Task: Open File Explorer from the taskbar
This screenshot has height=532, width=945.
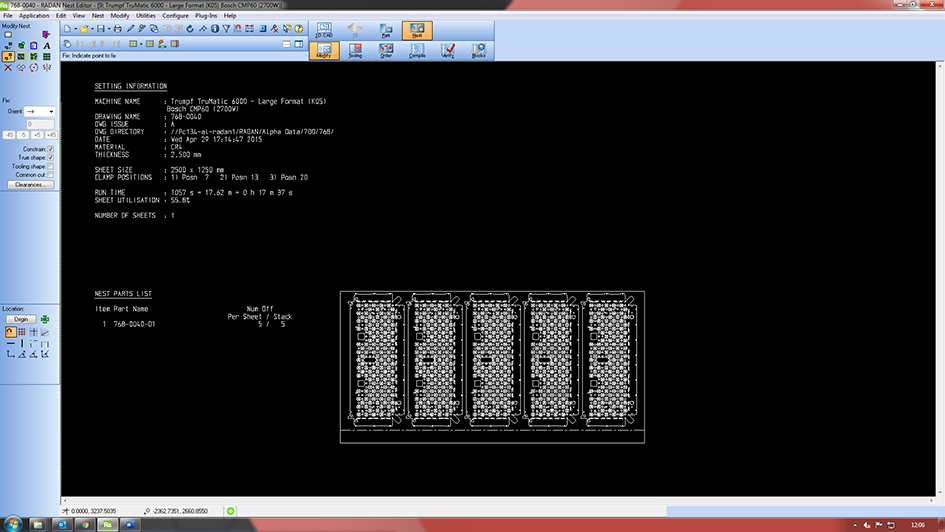Action: point(38,525)
